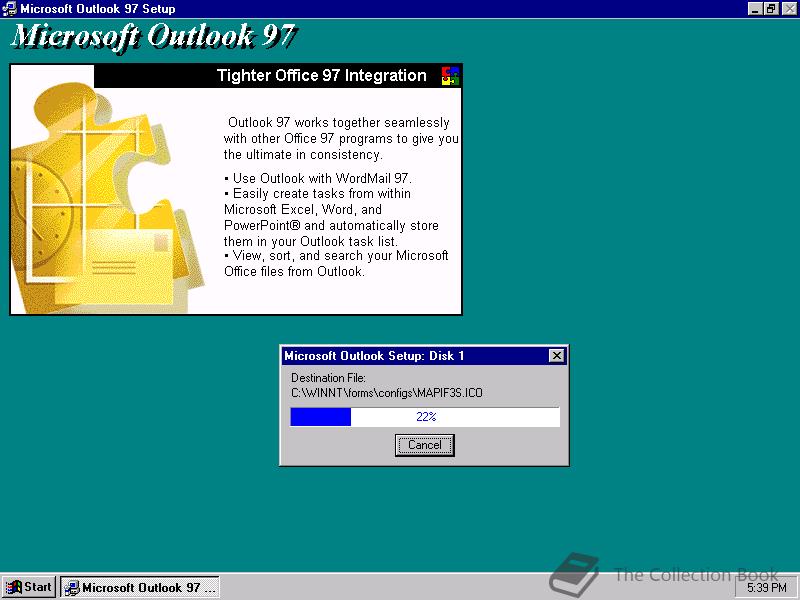Cancel the Outlook setup file copy
The height and width of the screenshot is (600, 800).
point(424,445)
